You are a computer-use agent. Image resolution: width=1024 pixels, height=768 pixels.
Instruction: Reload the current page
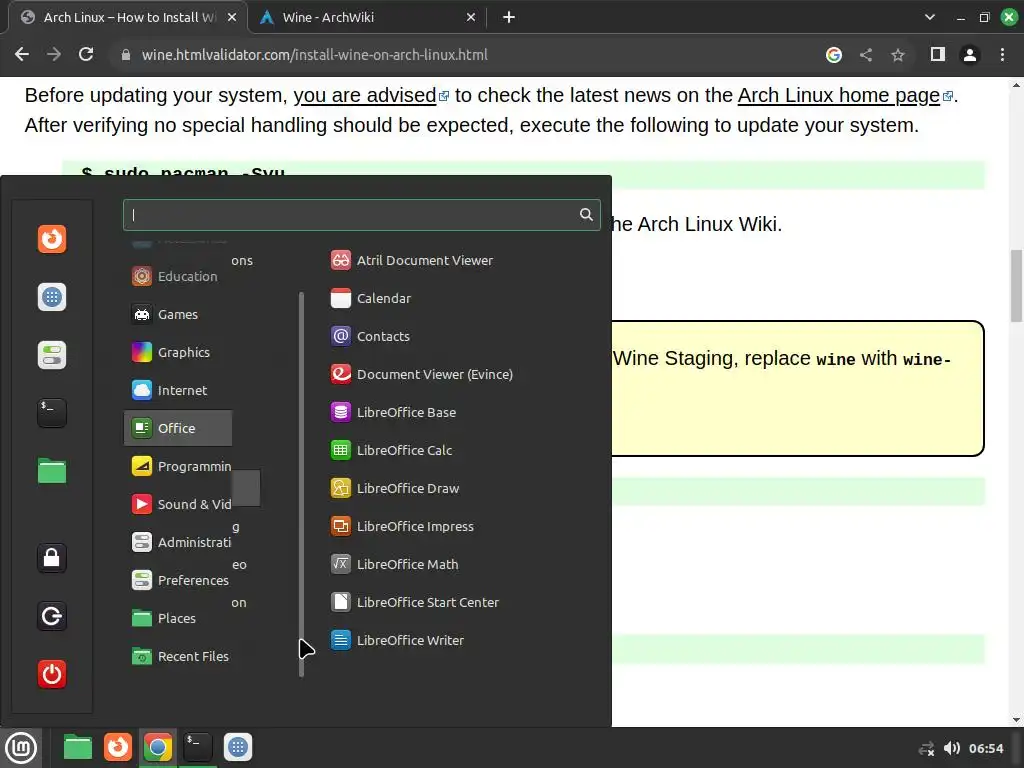coord(86,55)
